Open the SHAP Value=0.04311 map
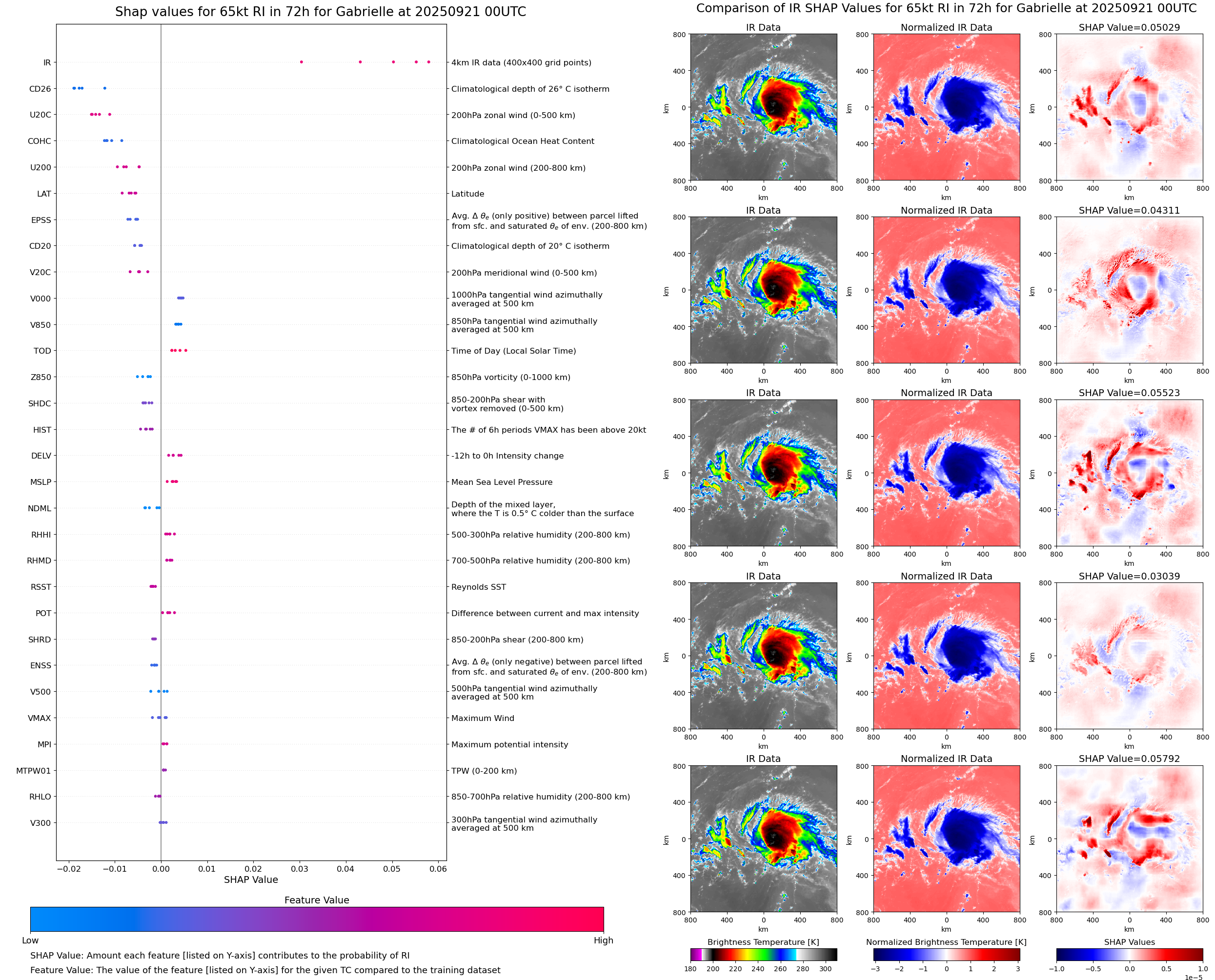This screenshot has height=980, width=1215. click(1129, 290)
